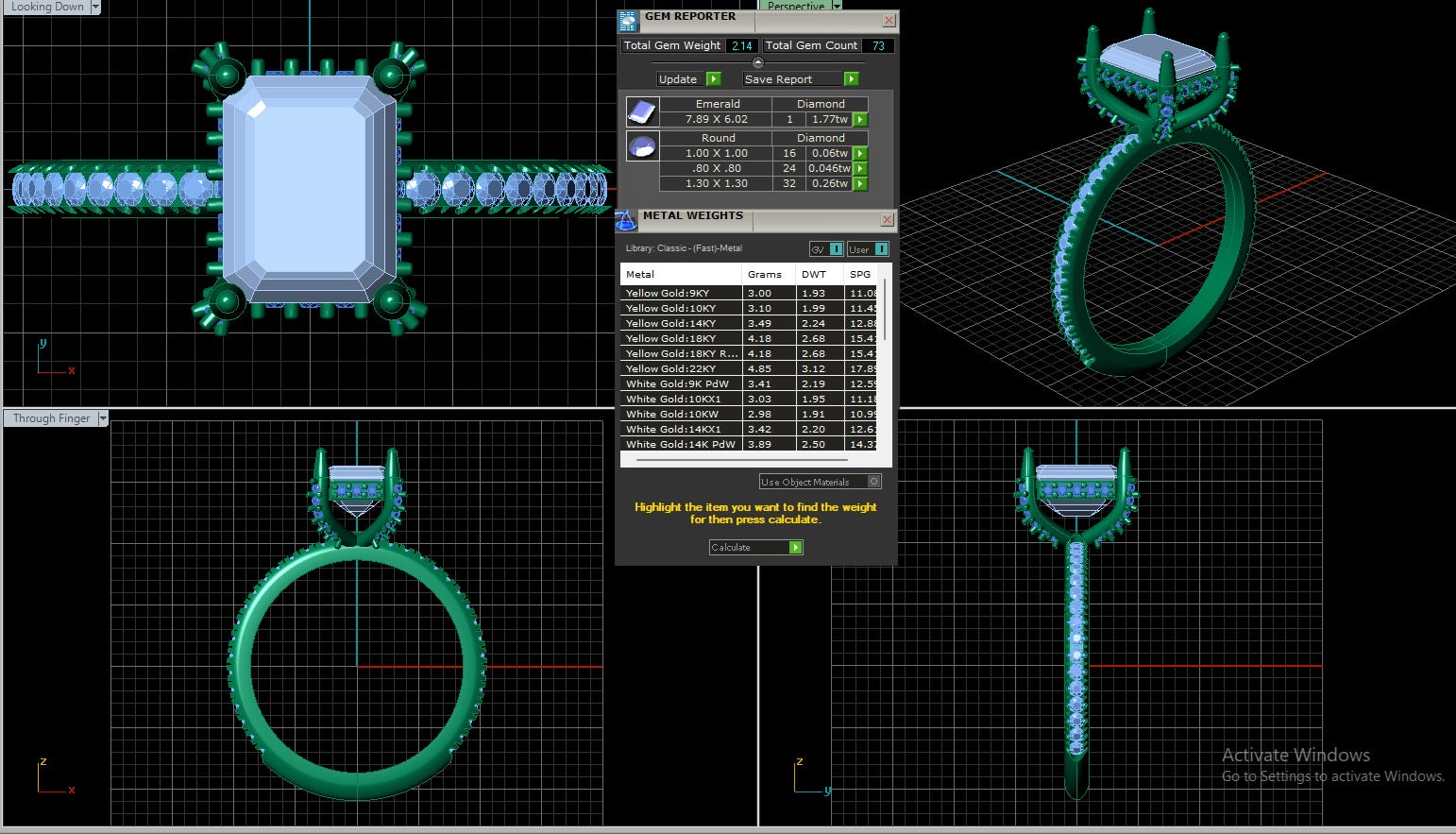Image resolution: width=1456 pixels, height=834 pixels.
Task: Sort by the Grams column header
Action: point(764,274)
